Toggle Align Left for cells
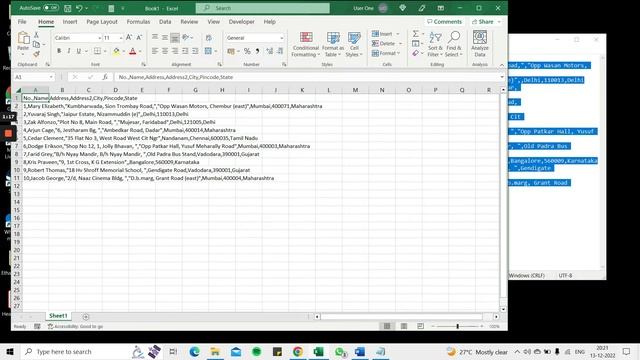 [155, 51]
